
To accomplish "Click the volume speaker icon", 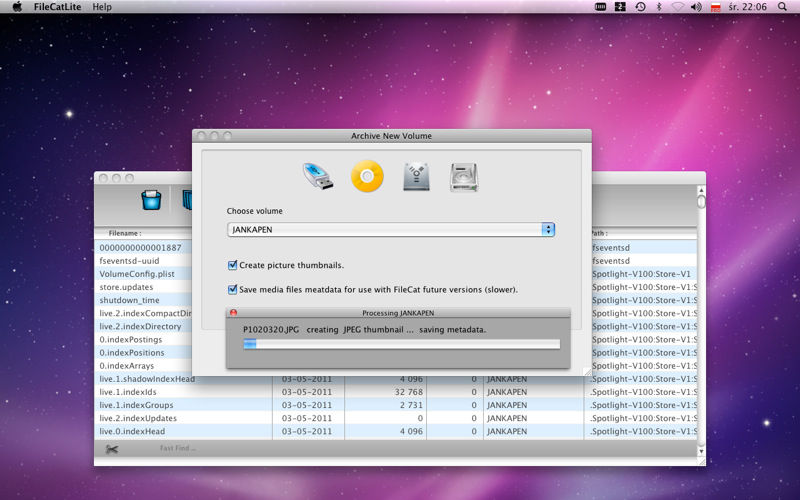I will pyautogui.click(x=696, y=7).
